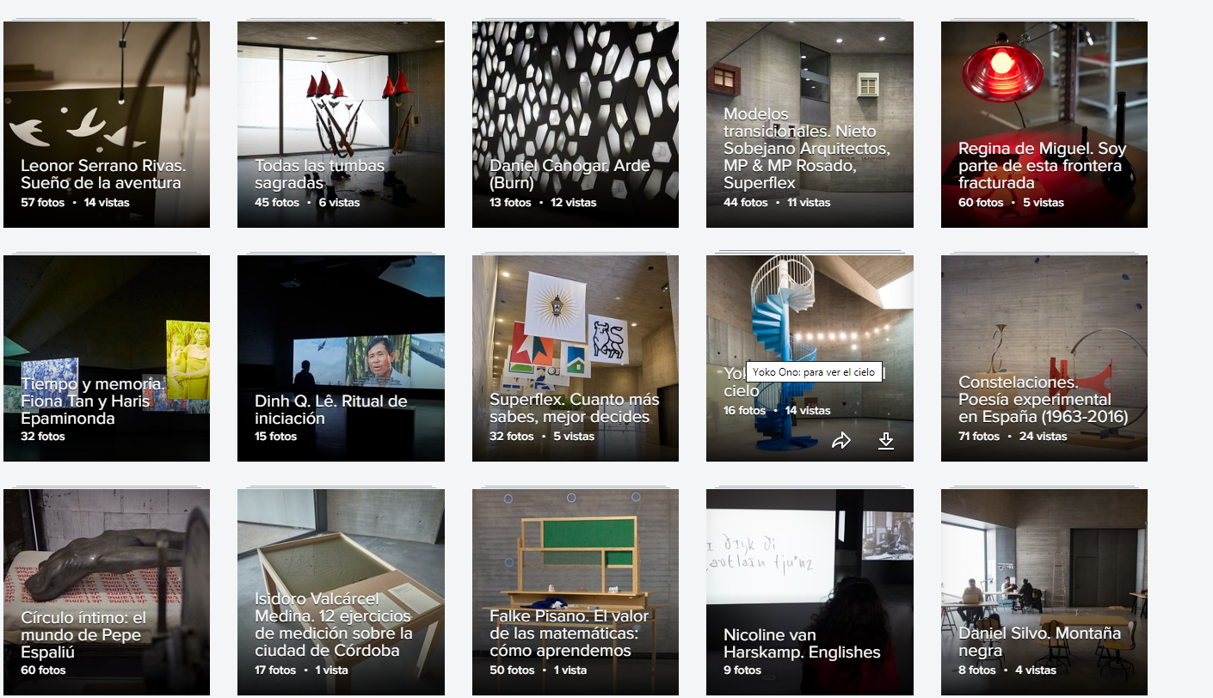
Task: Open the Modelos transicionales album
Action: [x=810, y=125]
